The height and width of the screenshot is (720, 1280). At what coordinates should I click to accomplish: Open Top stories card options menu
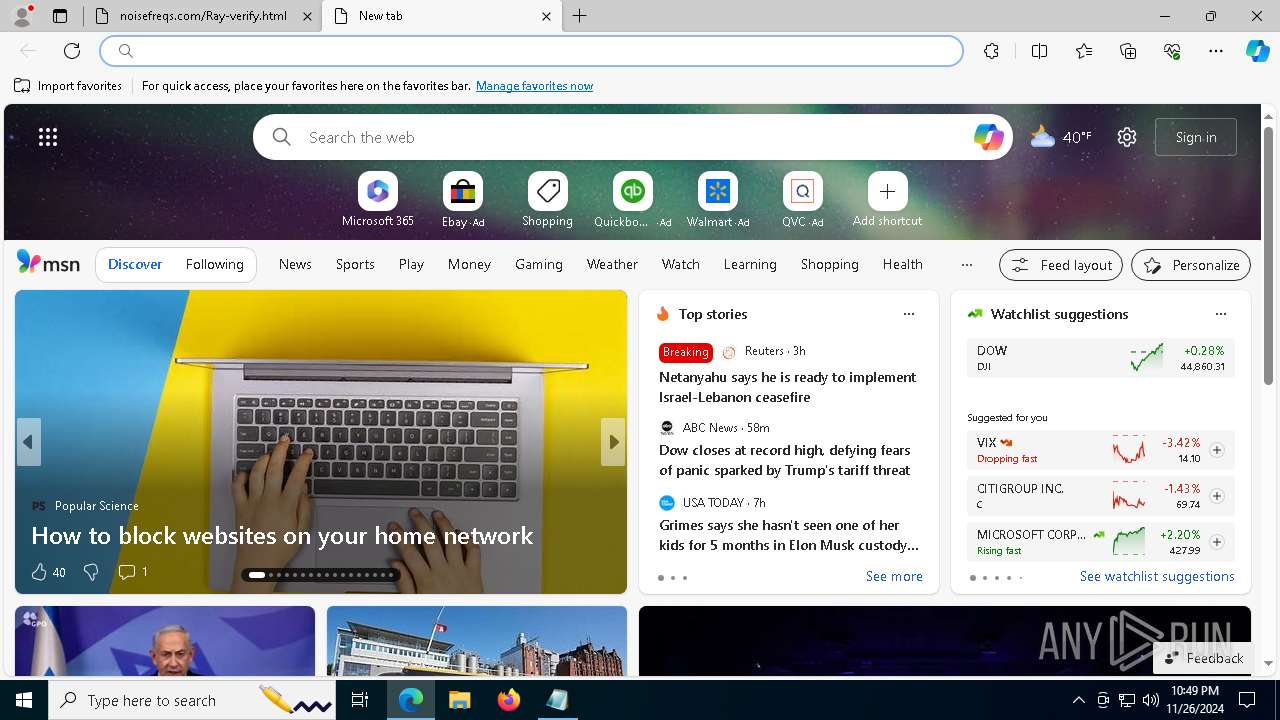(x=909, y=314)
